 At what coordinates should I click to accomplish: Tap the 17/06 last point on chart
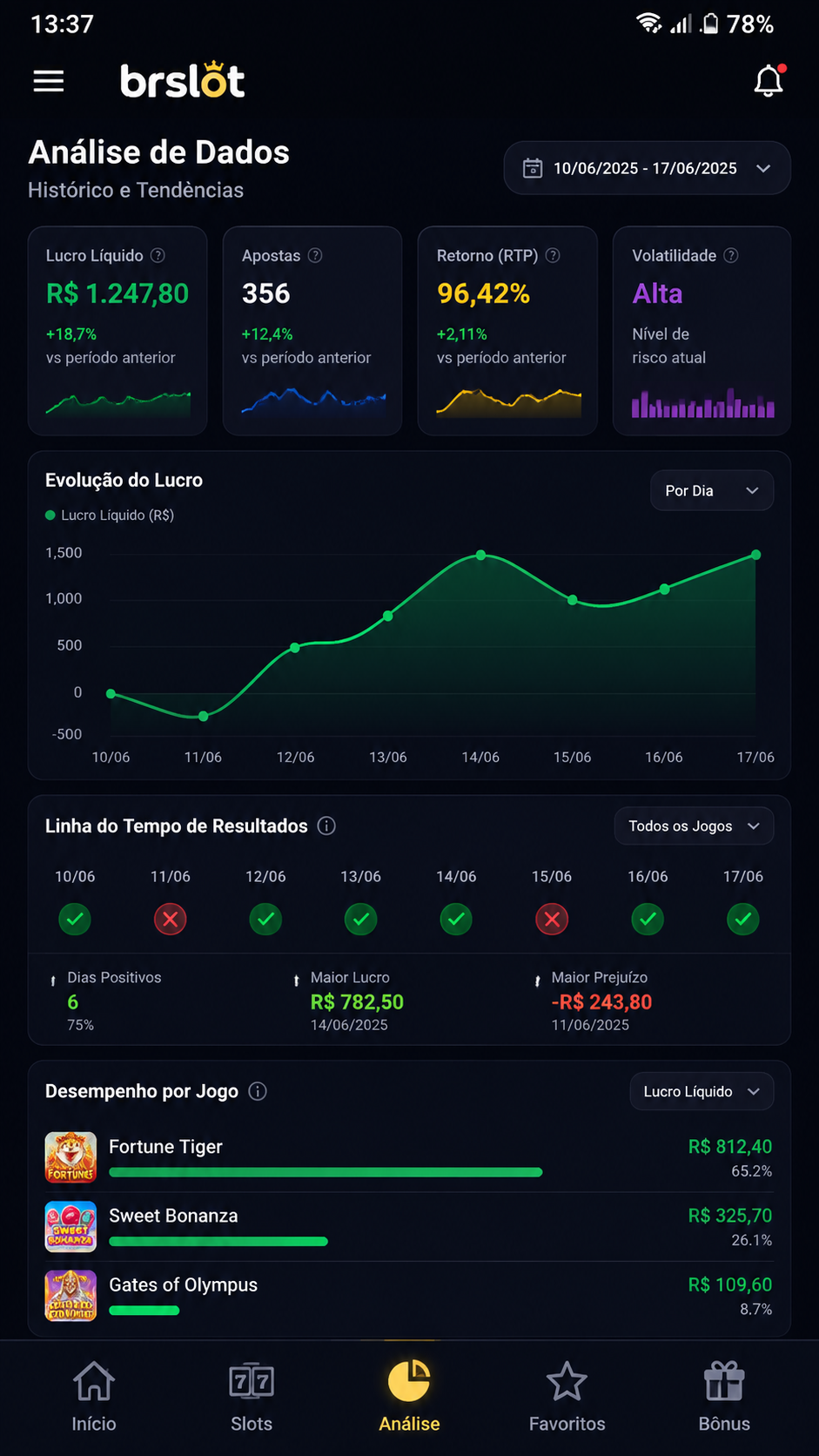coord(755,555)
